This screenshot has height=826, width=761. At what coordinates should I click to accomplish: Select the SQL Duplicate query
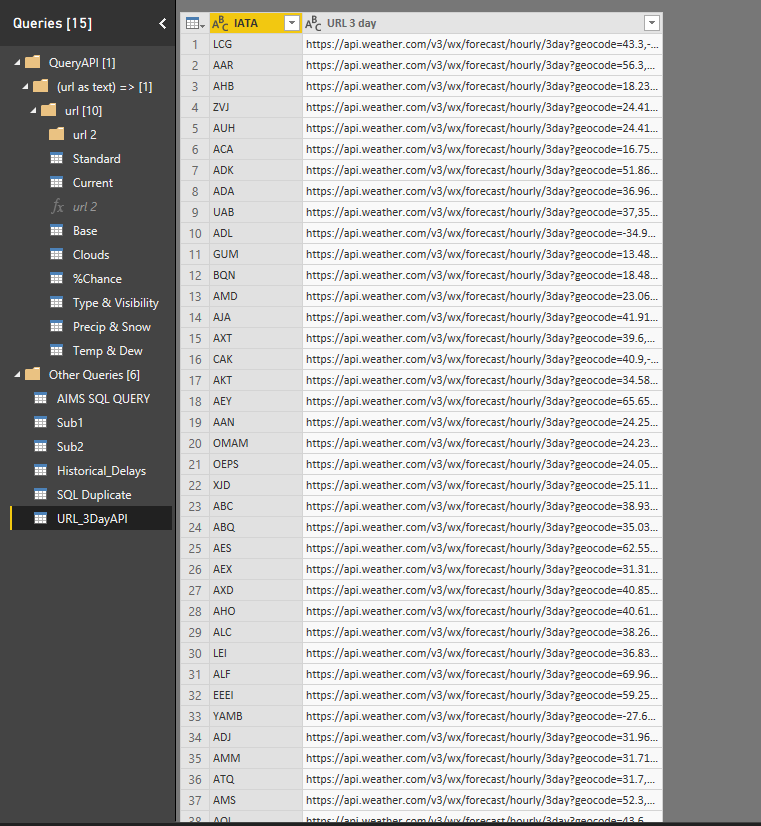coord(94,495)
